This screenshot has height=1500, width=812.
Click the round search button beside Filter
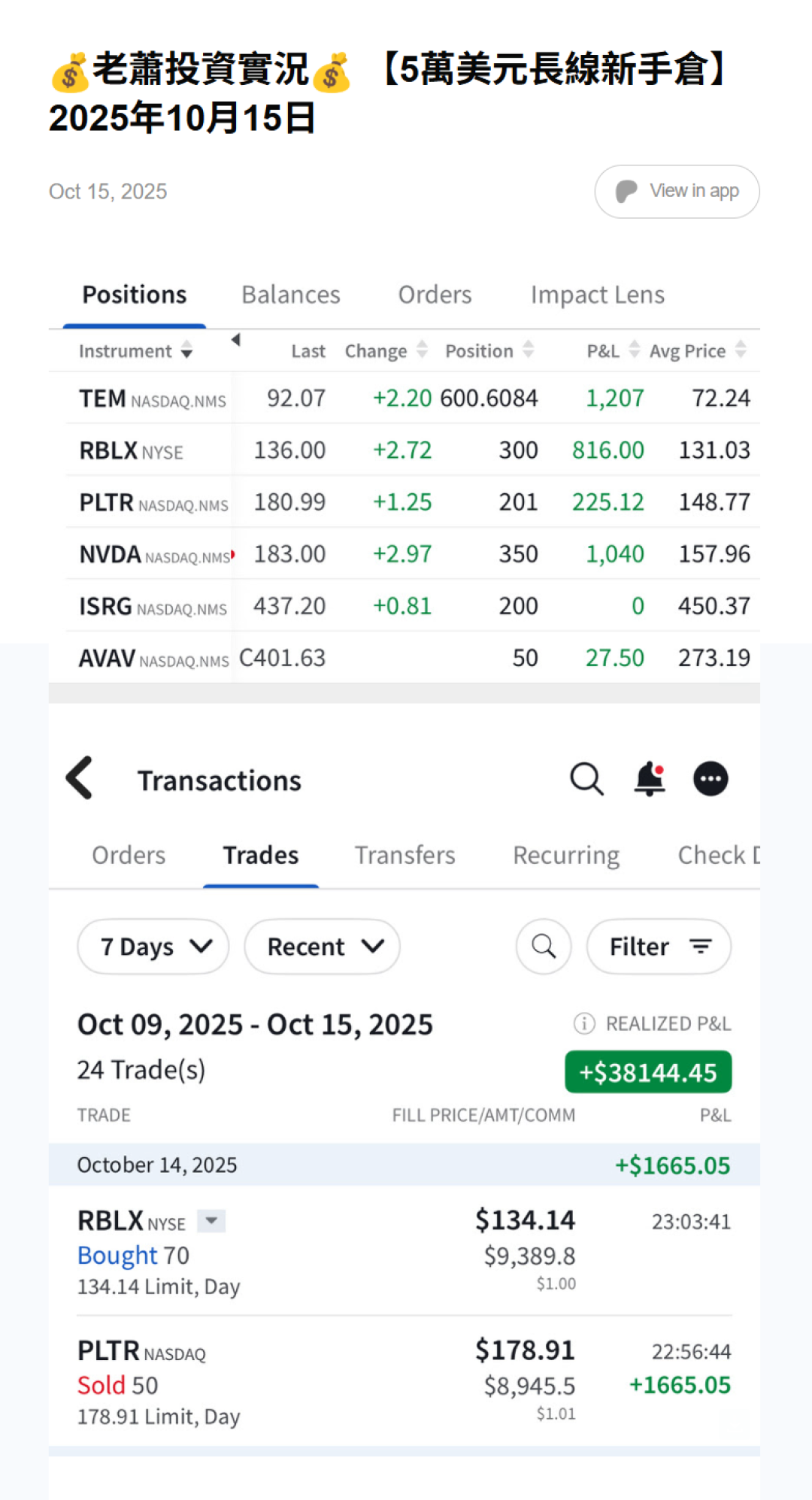click(544, 947)
